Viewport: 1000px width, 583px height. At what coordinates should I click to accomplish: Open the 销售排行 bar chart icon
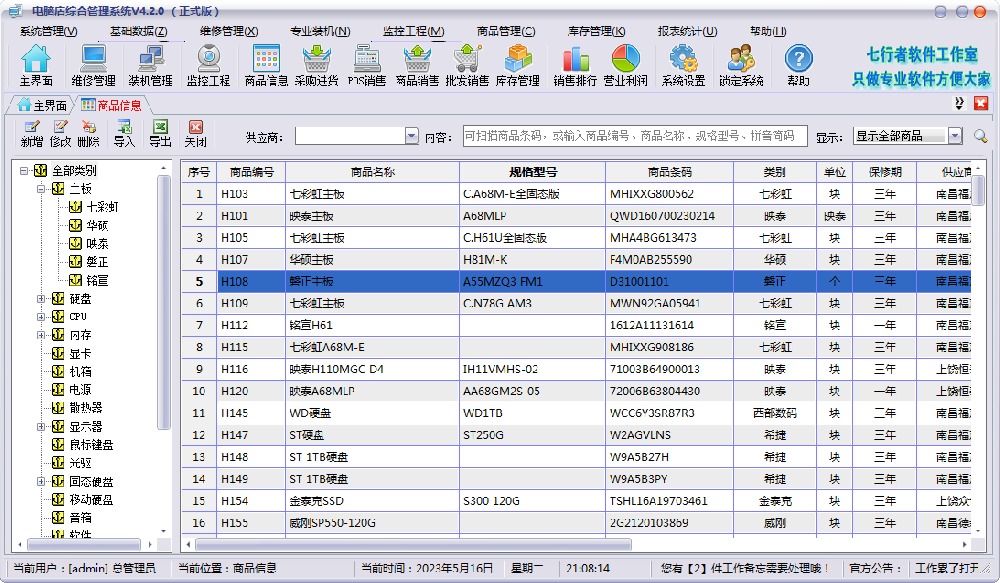tap(575, 65)
